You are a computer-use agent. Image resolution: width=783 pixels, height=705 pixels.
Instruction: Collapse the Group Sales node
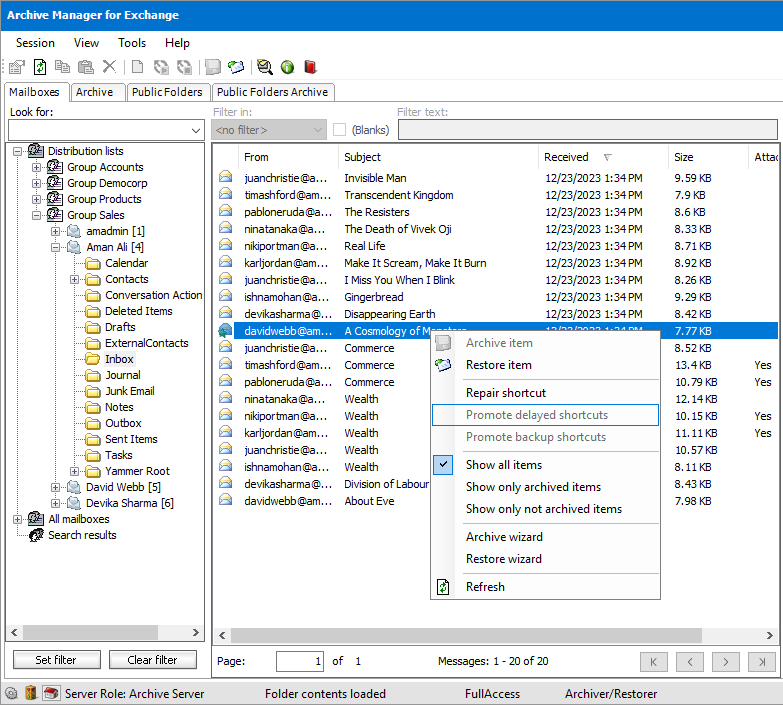[36, 215]
